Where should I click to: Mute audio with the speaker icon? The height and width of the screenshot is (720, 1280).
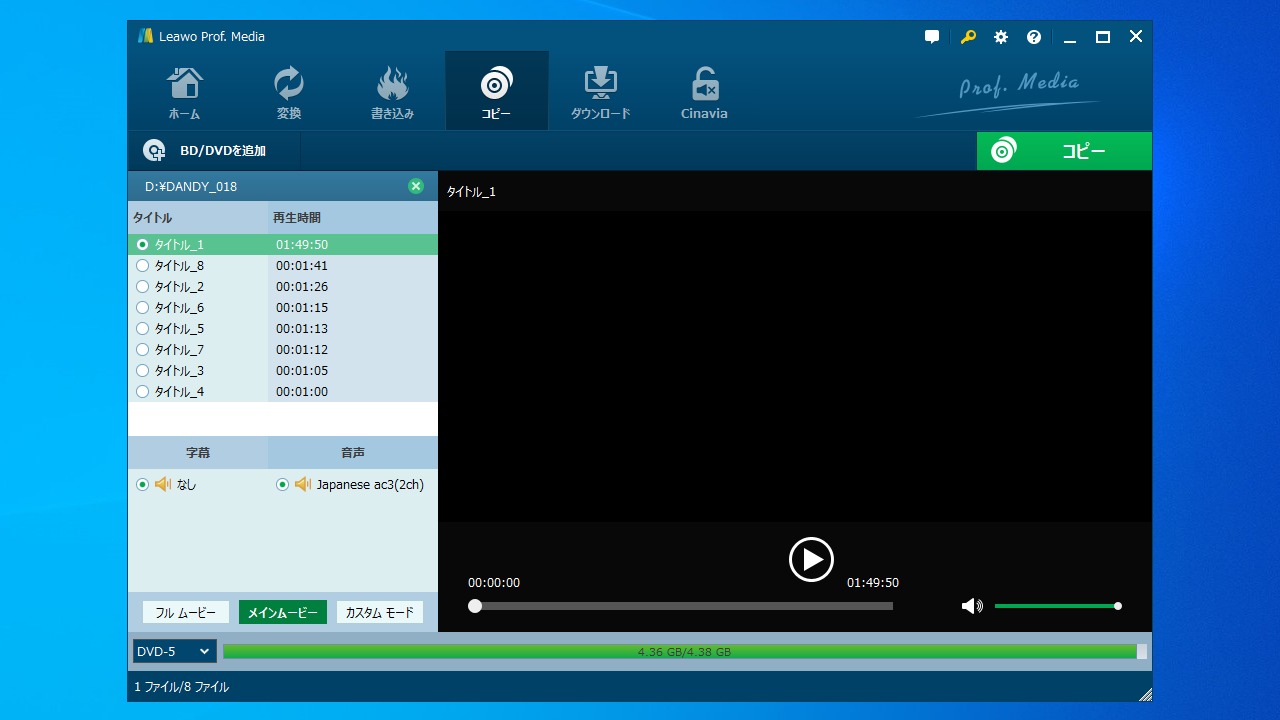(971, 606)
